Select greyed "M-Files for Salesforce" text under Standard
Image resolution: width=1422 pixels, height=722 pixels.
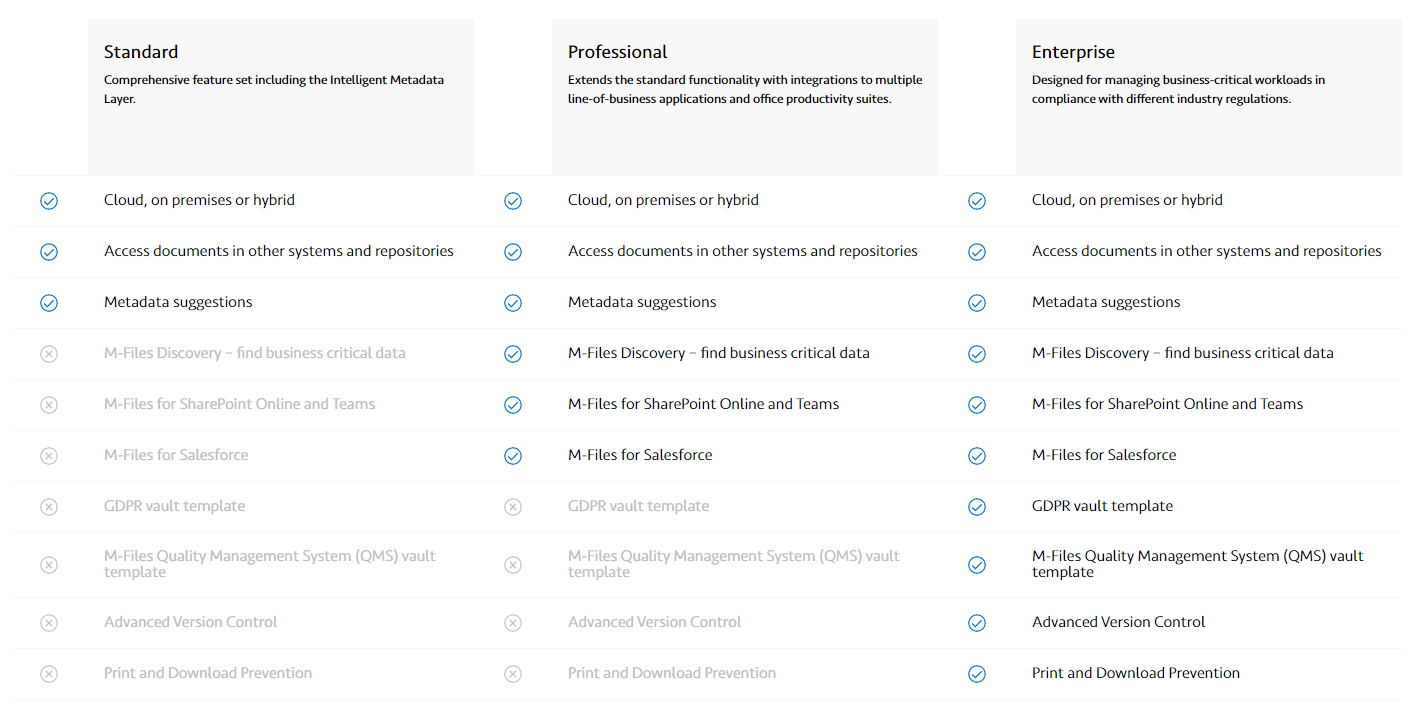click(176, 455)
